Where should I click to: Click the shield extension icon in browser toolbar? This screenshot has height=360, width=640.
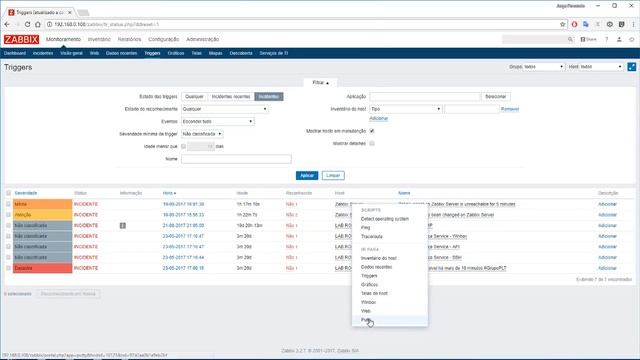click(x=621, y=24)
